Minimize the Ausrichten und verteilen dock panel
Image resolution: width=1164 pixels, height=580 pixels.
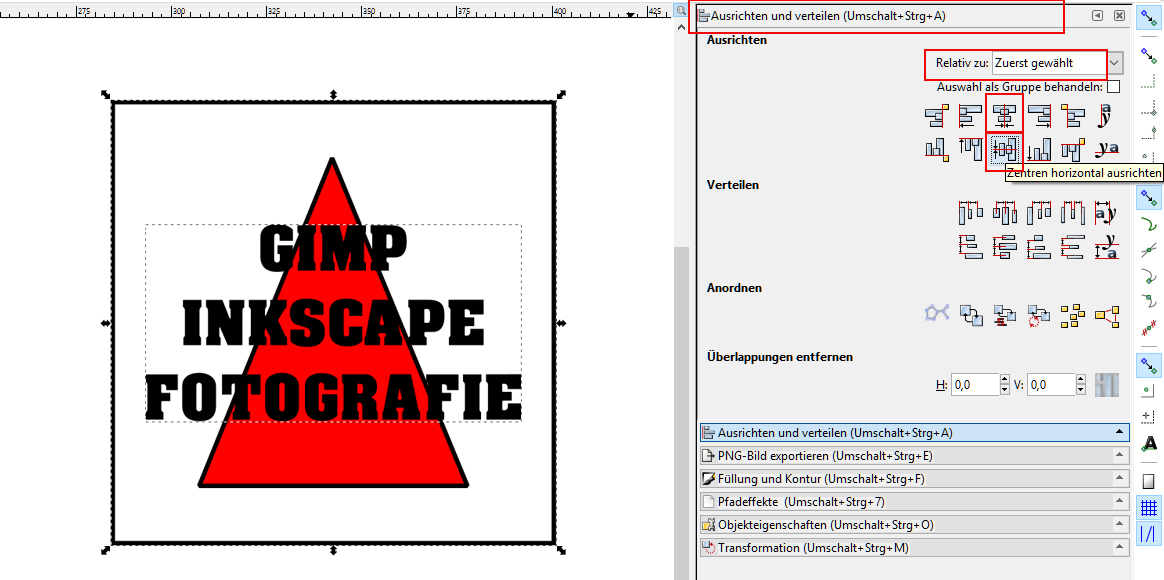1098,16
